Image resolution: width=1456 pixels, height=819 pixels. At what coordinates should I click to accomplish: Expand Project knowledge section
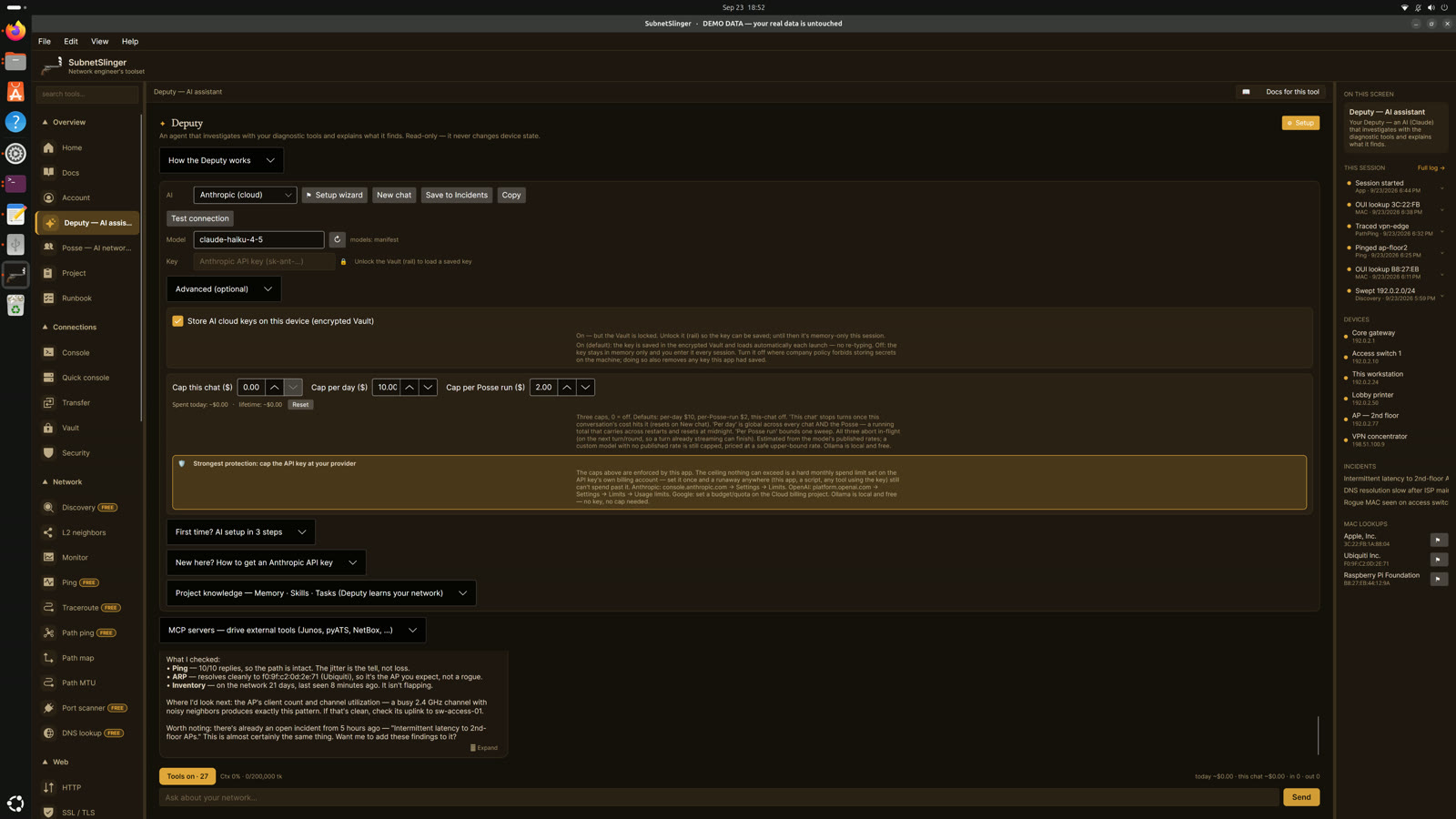coord(321,593)
